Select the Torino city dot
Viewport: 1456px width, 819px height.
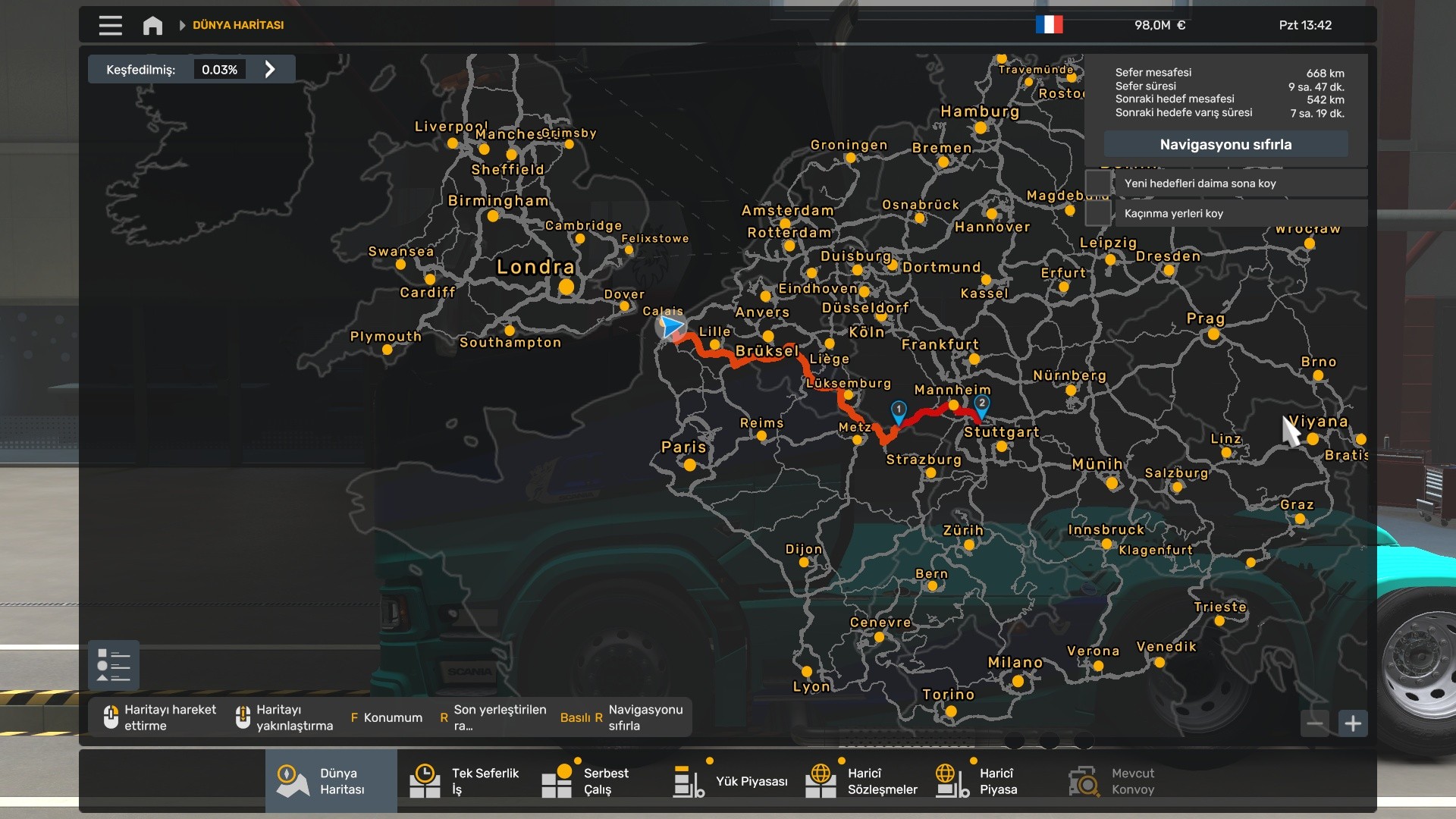coord(951,711)
